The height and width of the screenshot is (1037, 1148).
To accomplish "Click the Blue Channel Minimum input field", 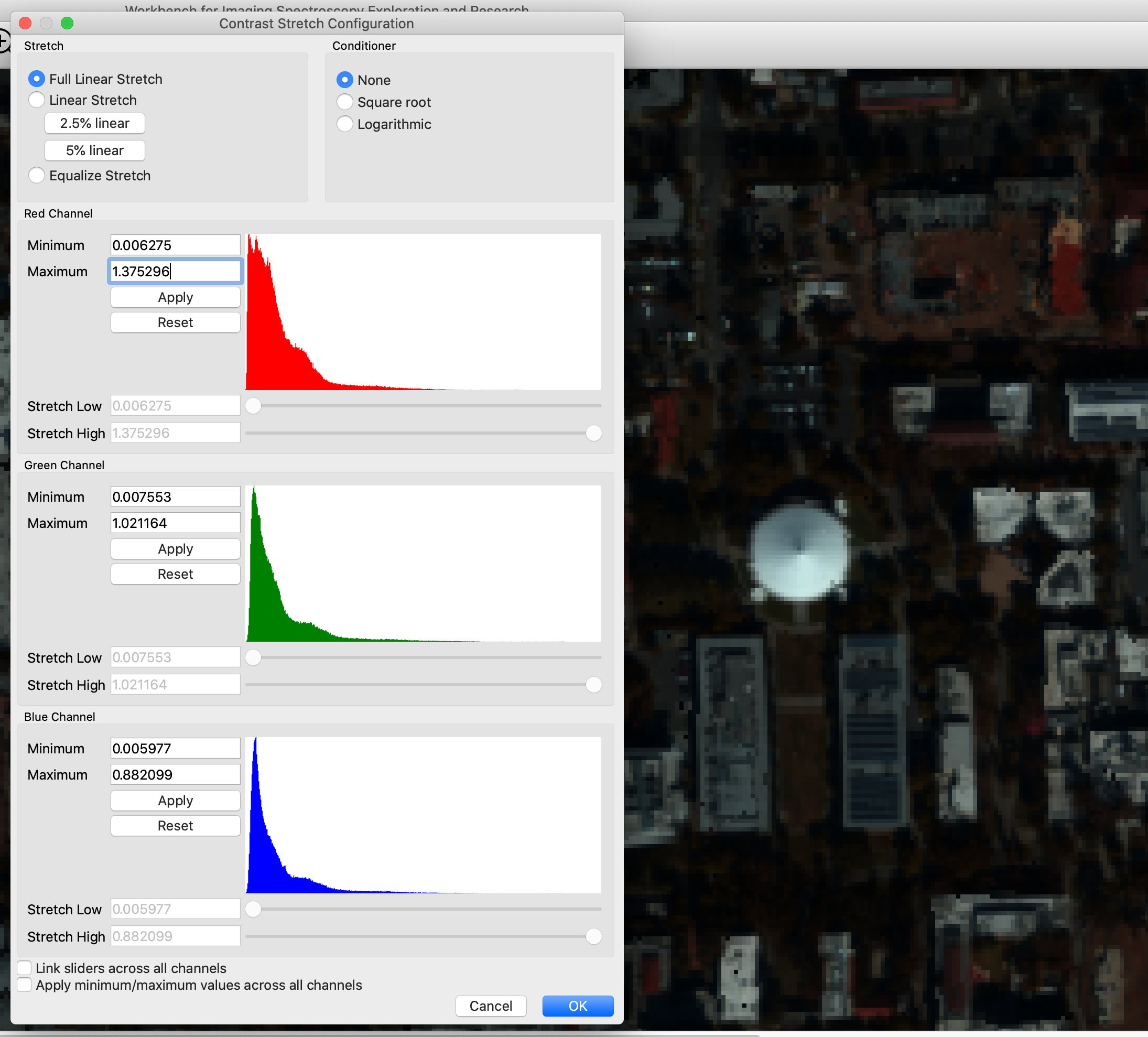I will pos(175,748).
